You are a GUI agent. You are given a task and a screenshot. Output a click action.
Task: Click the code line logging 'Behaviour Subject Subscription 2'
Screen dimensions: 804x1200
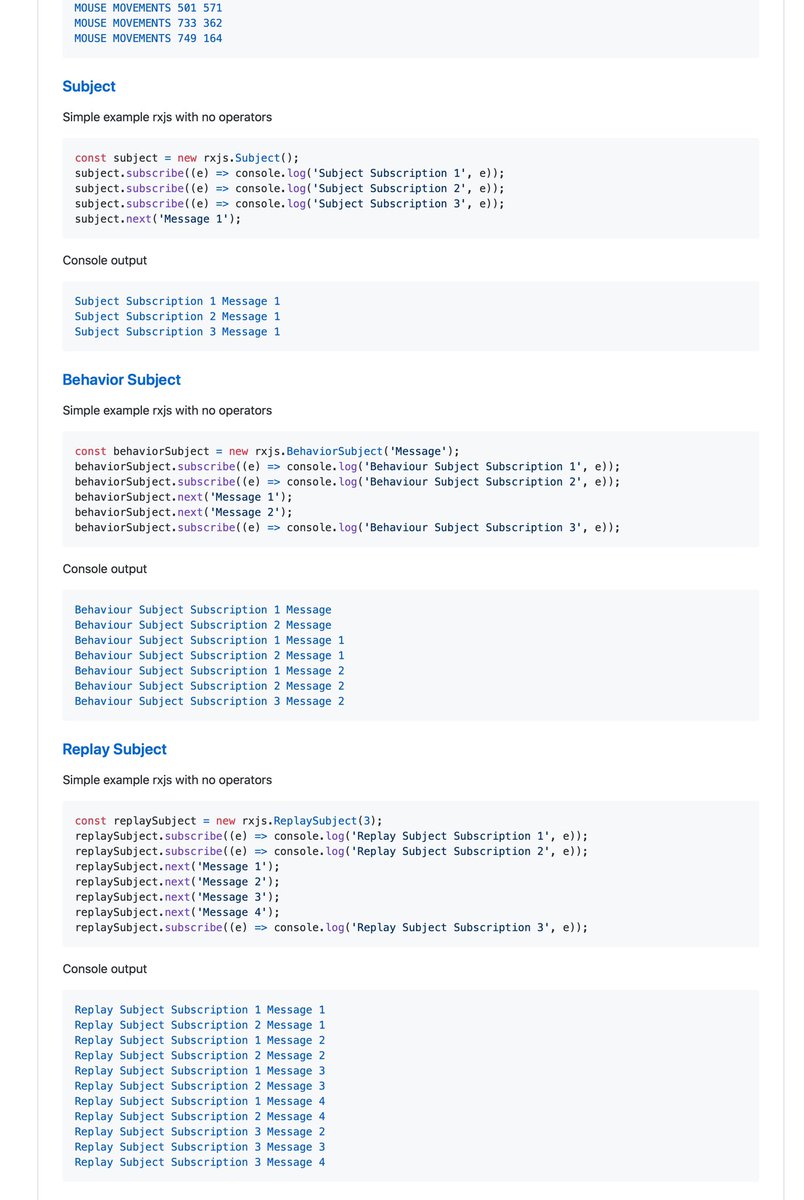click(x=348, y=481)
